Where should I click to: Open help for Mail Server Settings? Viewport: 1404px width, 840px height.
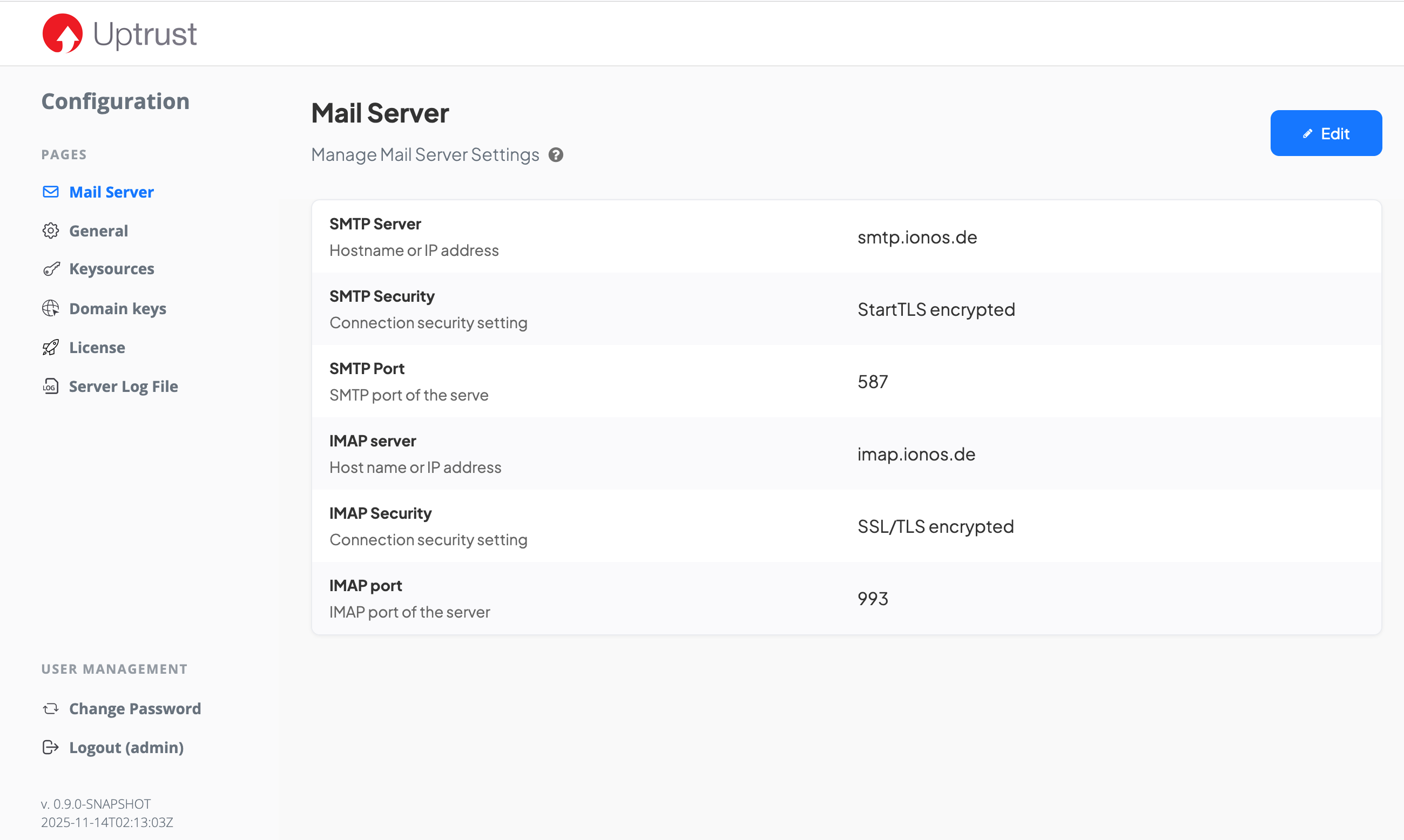pyautogui.click(x=556, y=155)
